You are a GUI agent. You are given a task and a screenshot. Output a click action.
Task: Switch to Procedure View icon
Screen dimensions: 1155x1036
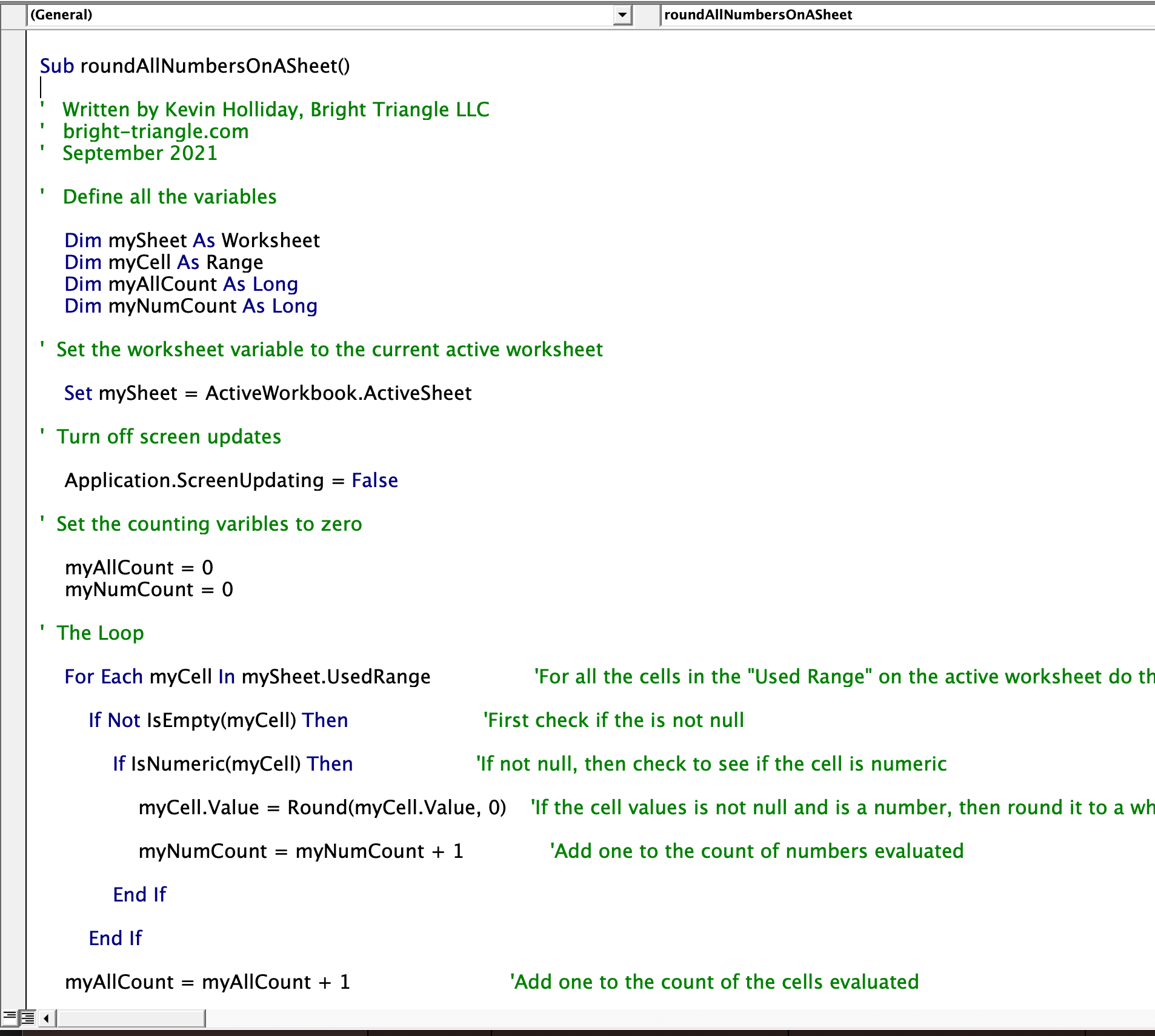click(x=10, y=1018)
